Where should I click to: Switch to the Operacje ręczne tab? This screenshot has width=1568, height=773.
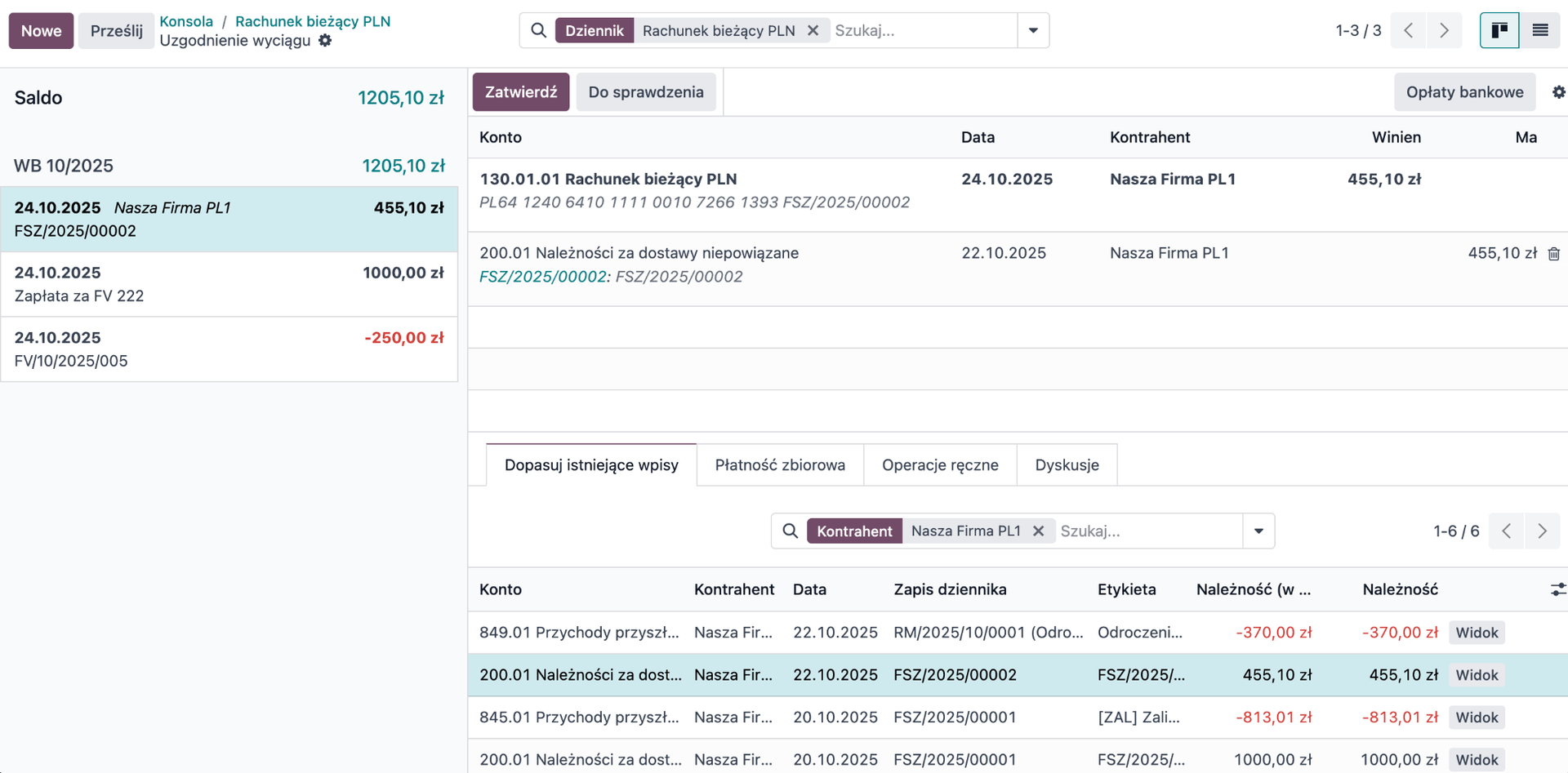click(x=939, y=465)
